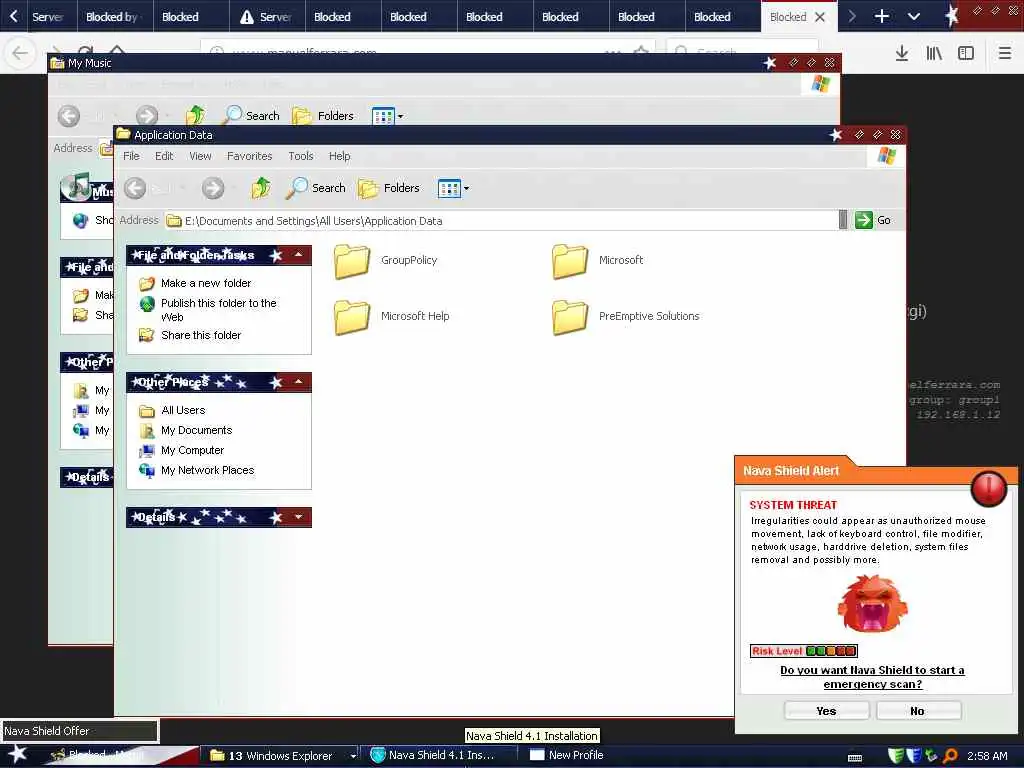This screenshot has height=768, width=1024.
Task: Toggle Folders pane in Application Data window
Action: point(389,188)
